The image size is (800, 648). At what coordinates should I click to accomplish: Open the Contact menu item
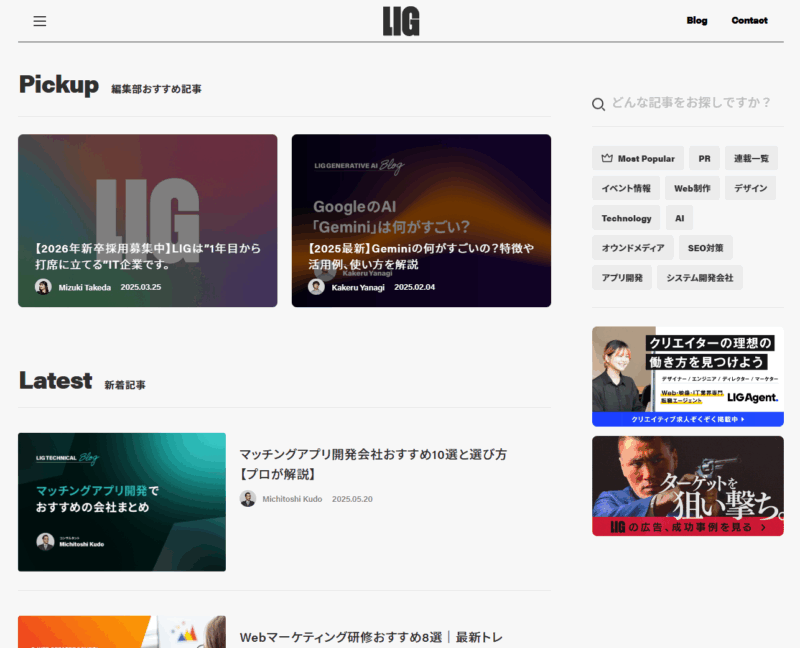click(x=749, y=20)
